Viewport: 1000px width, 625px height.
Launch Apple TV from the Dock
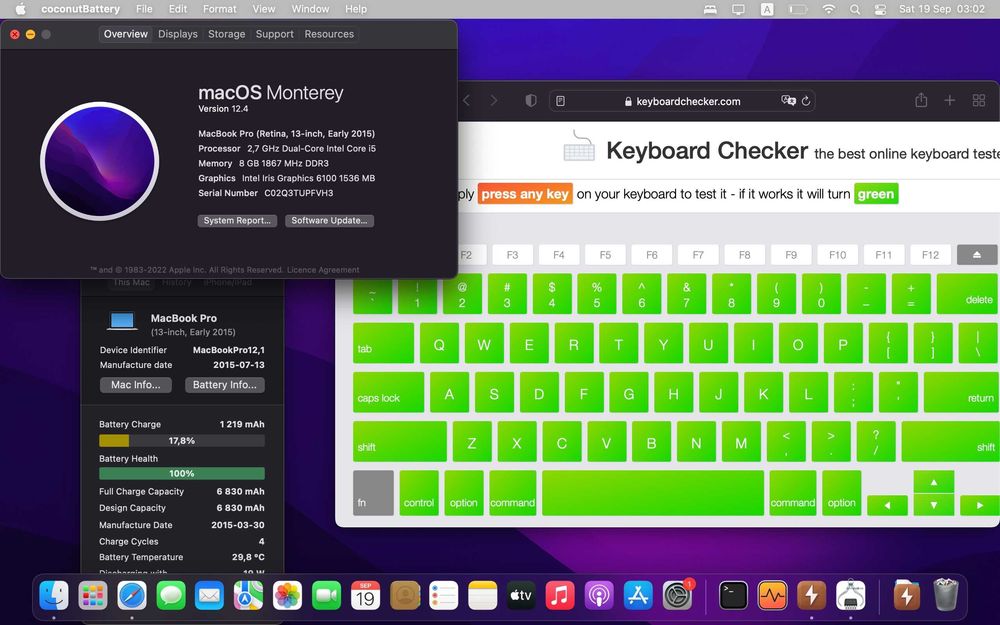521,596
